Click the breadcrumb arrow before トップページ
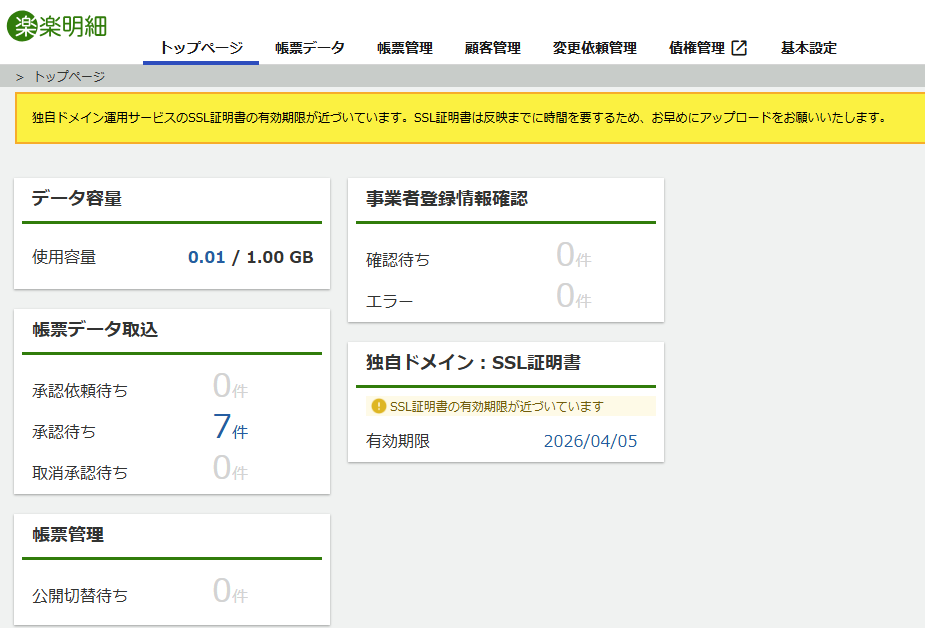 18,74
